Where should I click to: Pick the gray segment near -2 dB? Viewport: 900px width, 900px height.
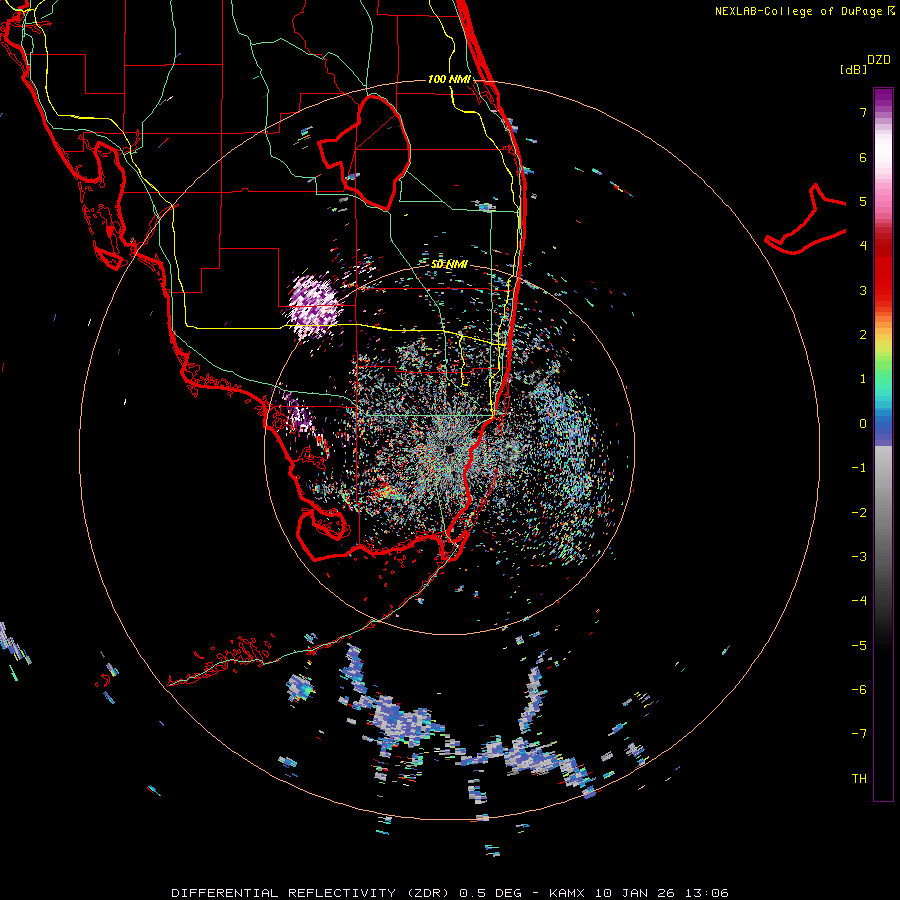tap(883, 513)
